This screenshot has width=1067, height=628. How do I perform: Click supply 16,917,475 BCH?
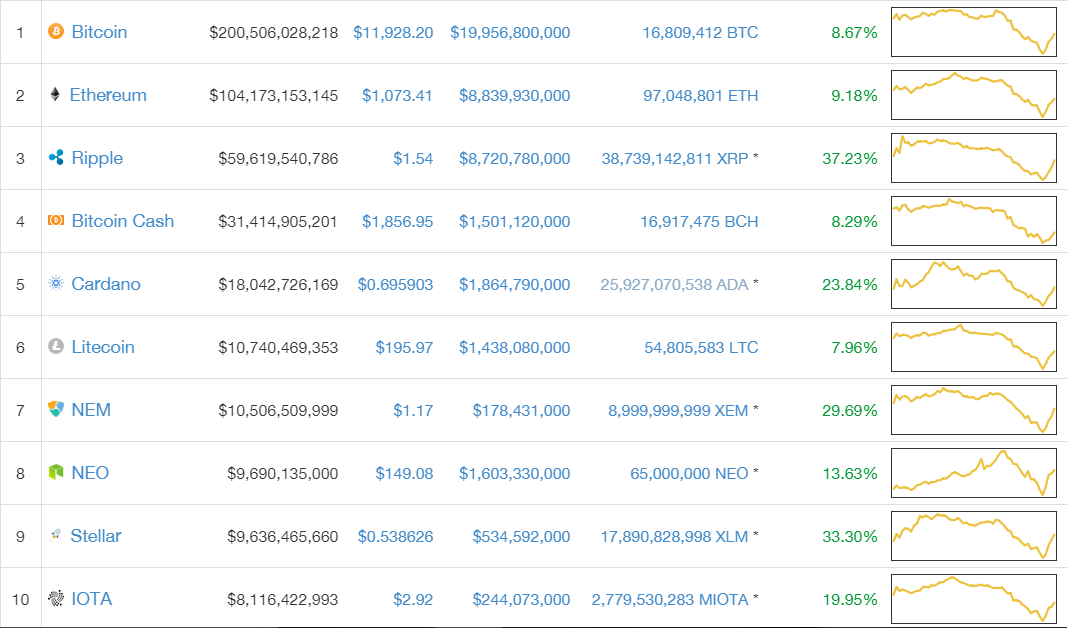(x=699, y=222)
